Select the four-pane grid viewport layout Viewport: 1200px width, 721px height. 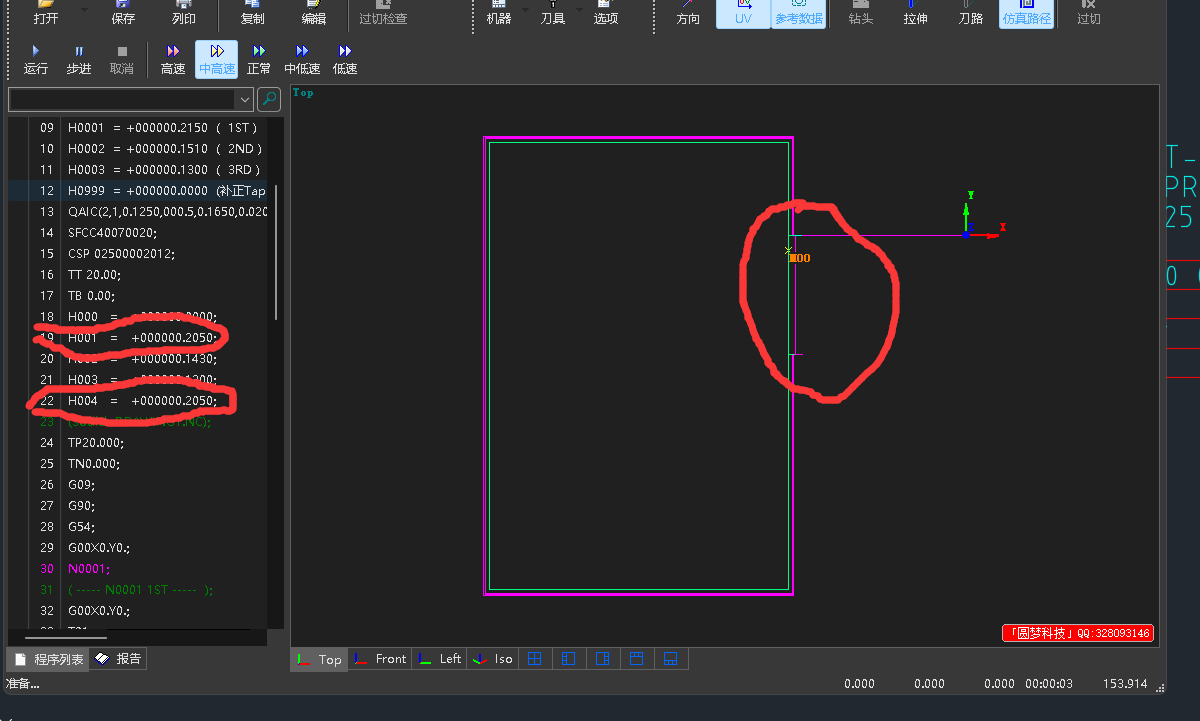[535, 659]
